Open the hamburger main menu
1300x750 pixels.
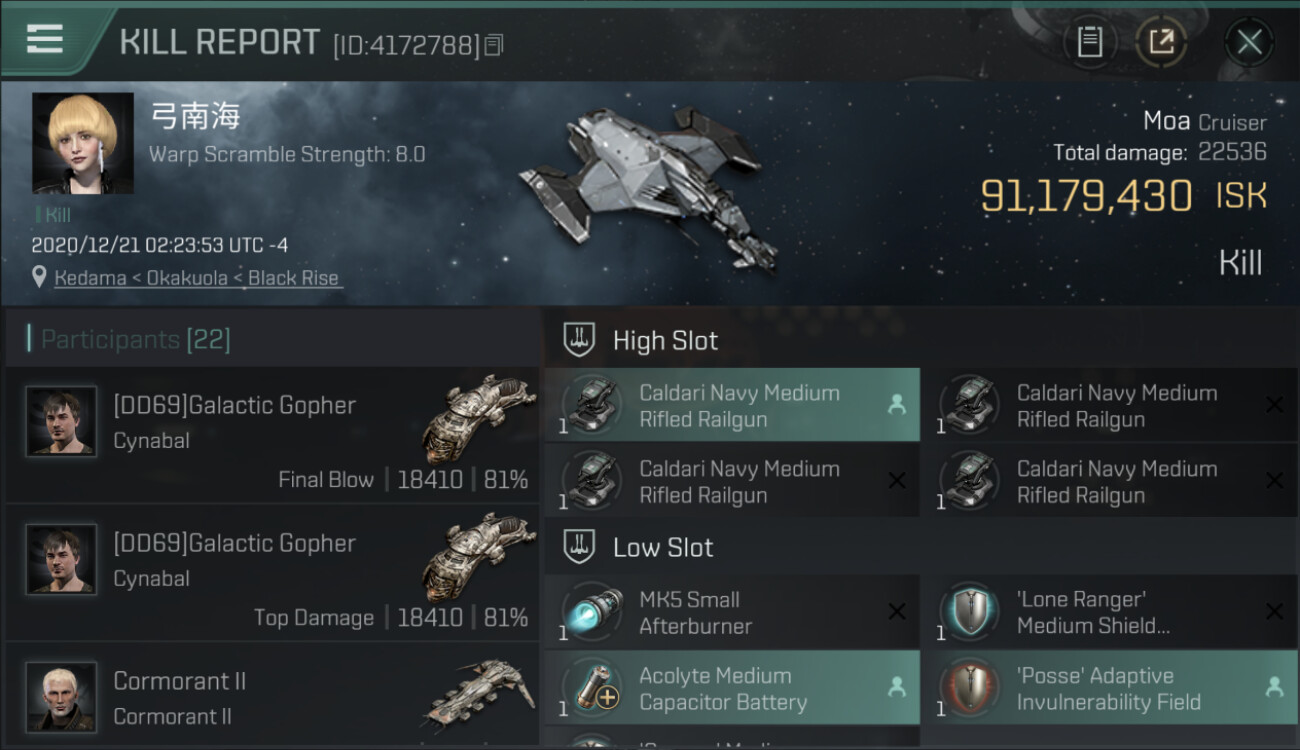click(x=45, y=40)
